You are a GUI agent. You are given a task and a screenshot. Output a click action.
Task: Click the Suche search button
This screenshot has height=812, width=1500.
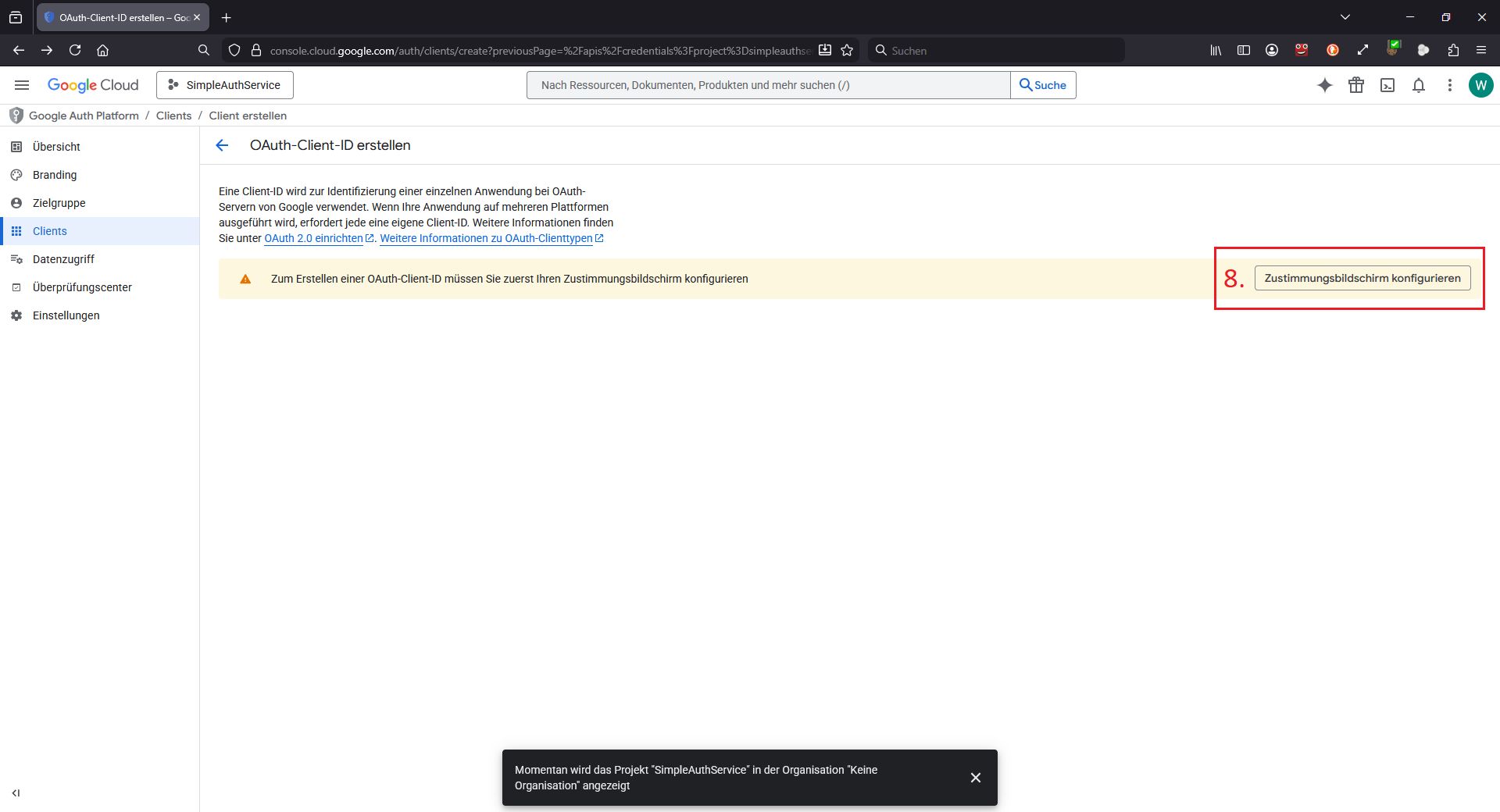[1043, 85]
